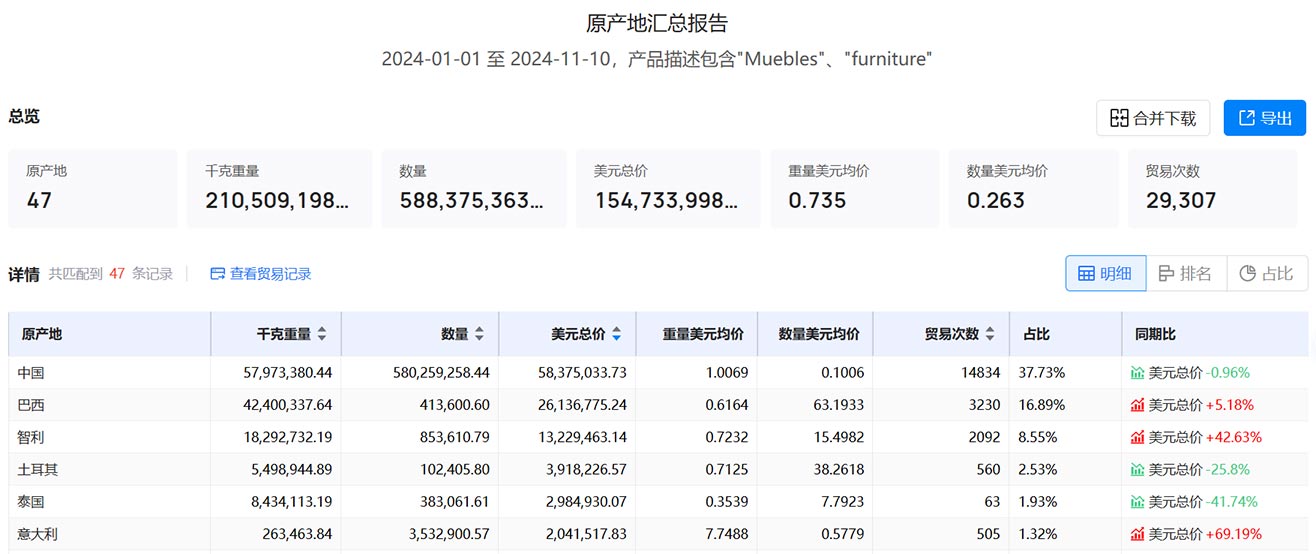Click the 占比 column header

pos(1066,334)
